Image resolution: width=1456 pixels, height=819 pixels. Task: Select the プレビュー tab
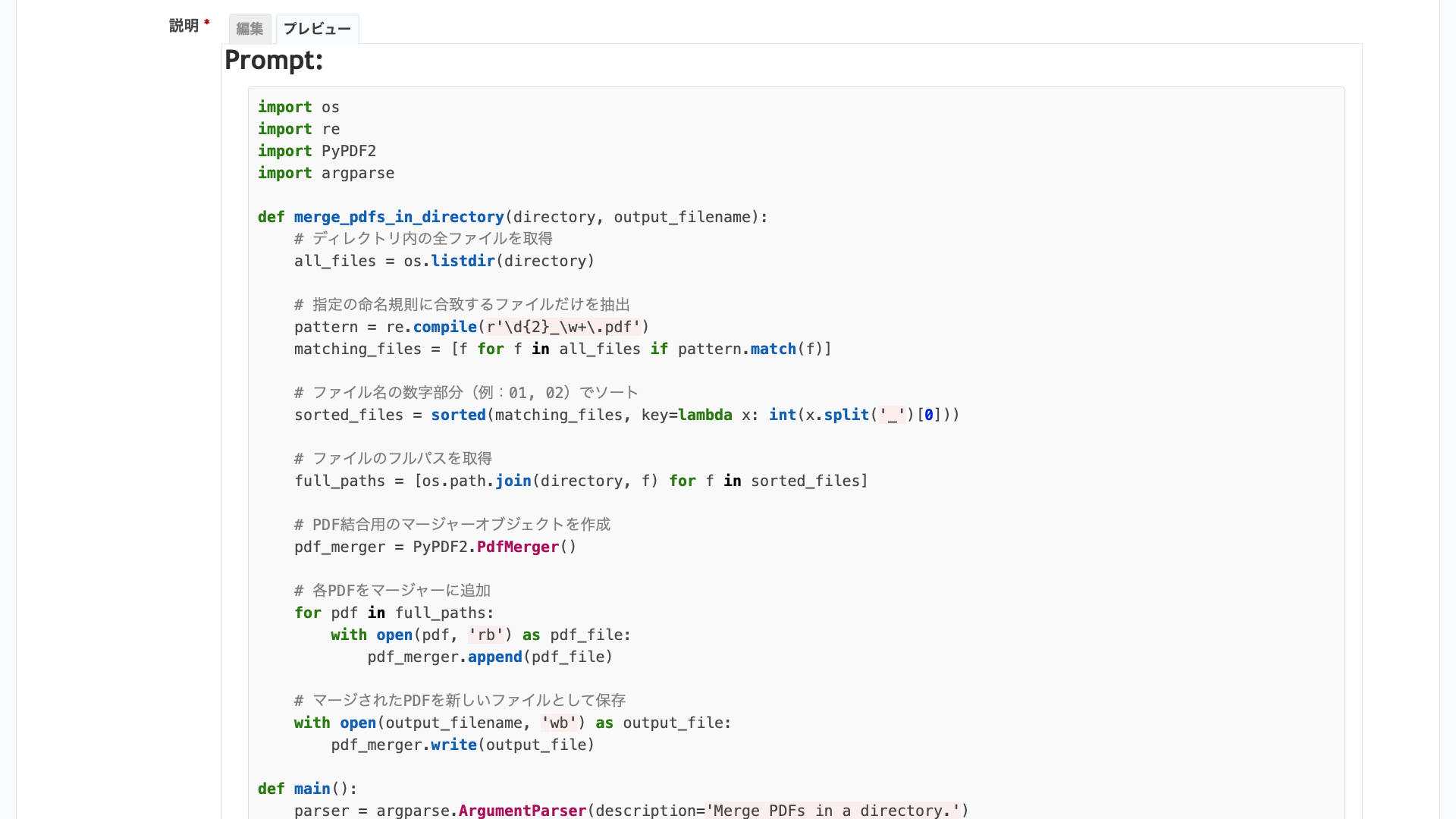317,29
